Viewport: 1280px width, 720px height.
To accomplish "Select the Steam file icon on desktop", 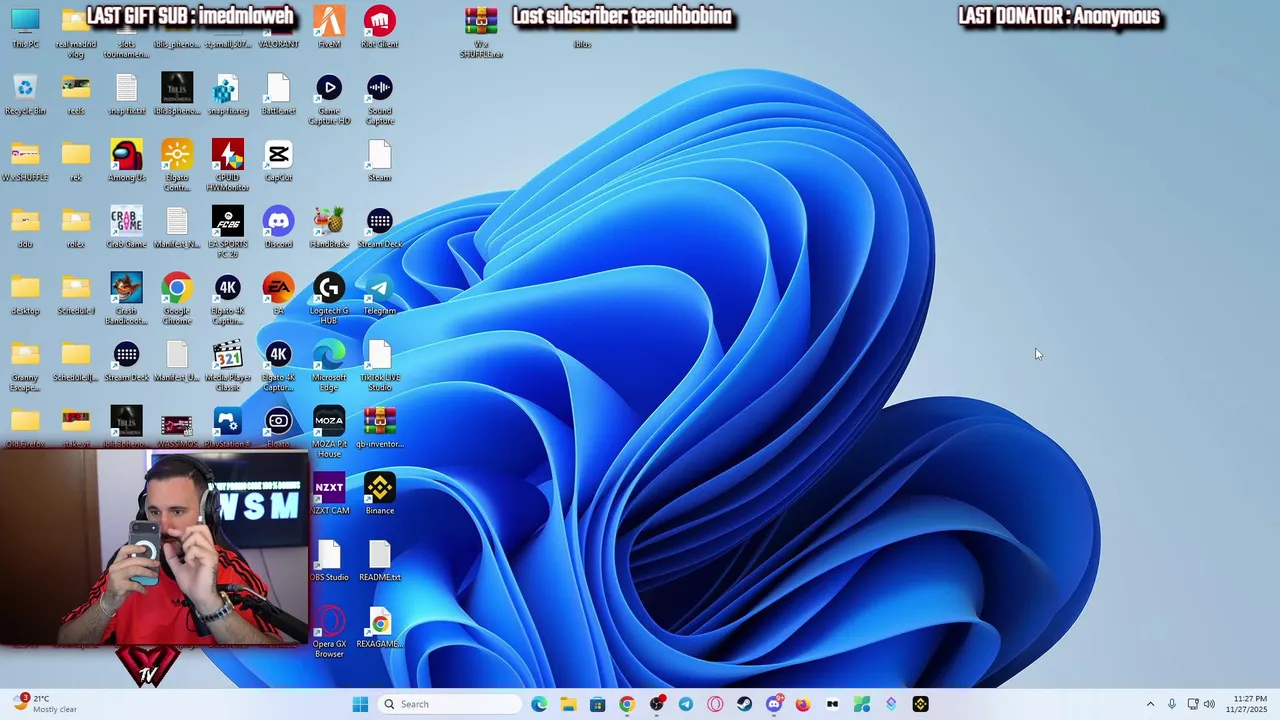I will click(x=379, y=161).
